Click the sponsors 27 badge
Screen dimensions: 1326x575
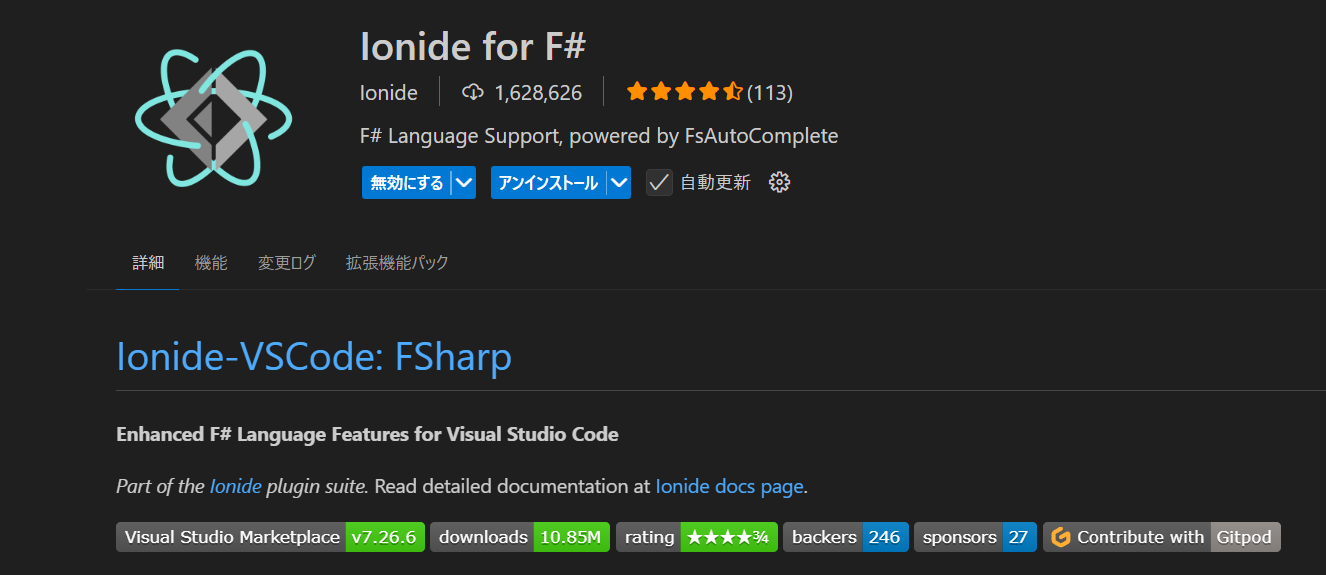click(976, 537)
